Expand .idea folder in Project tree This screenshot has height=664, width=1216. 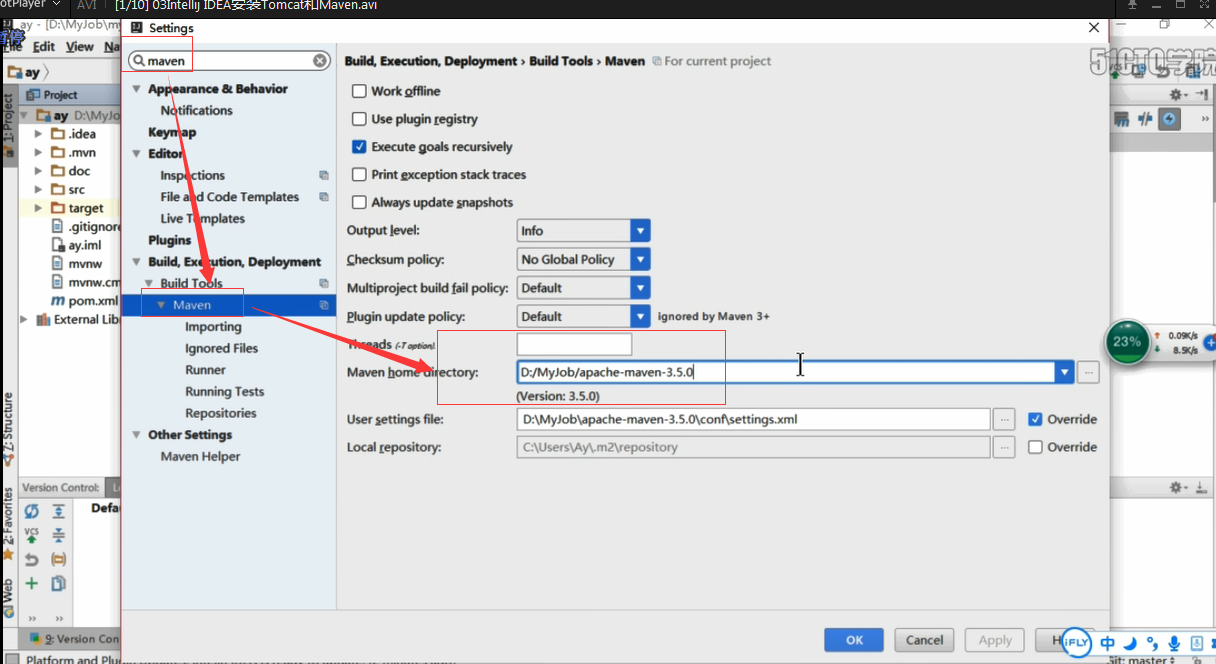[38, 134]
